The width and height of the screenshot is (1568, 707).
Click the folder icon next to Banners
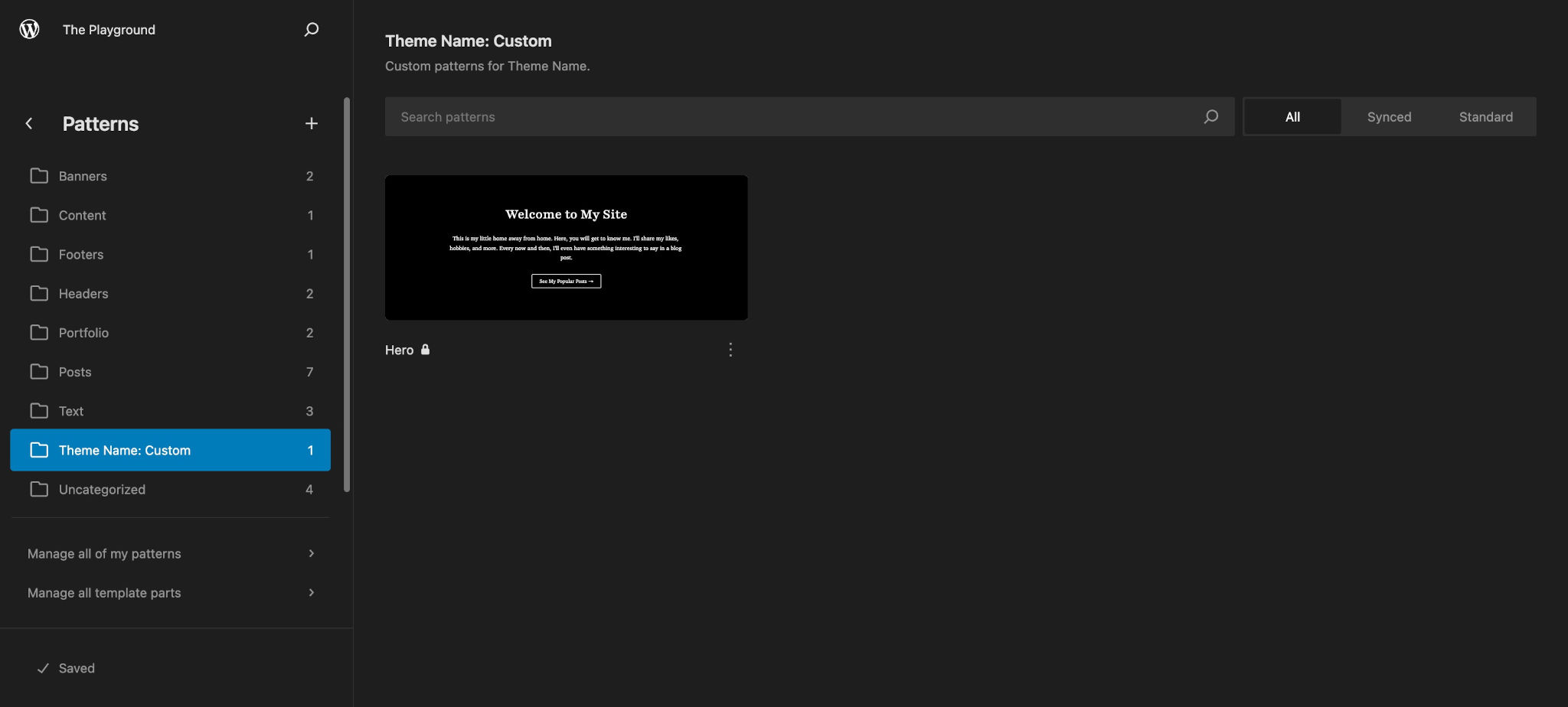pos(39,175)
